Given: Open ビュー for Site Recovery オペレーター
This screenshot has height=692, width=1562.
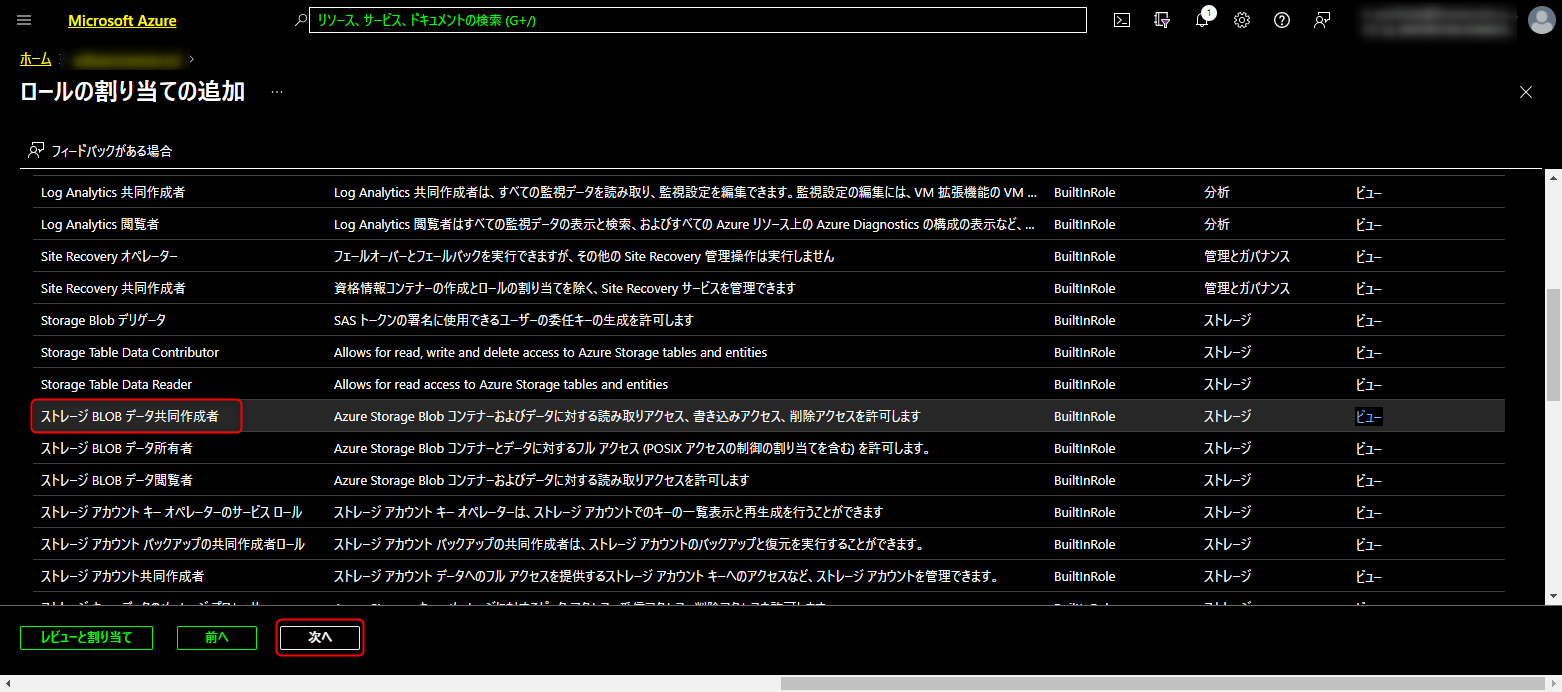Looking at the screenshot, I should click(1369, 256).
